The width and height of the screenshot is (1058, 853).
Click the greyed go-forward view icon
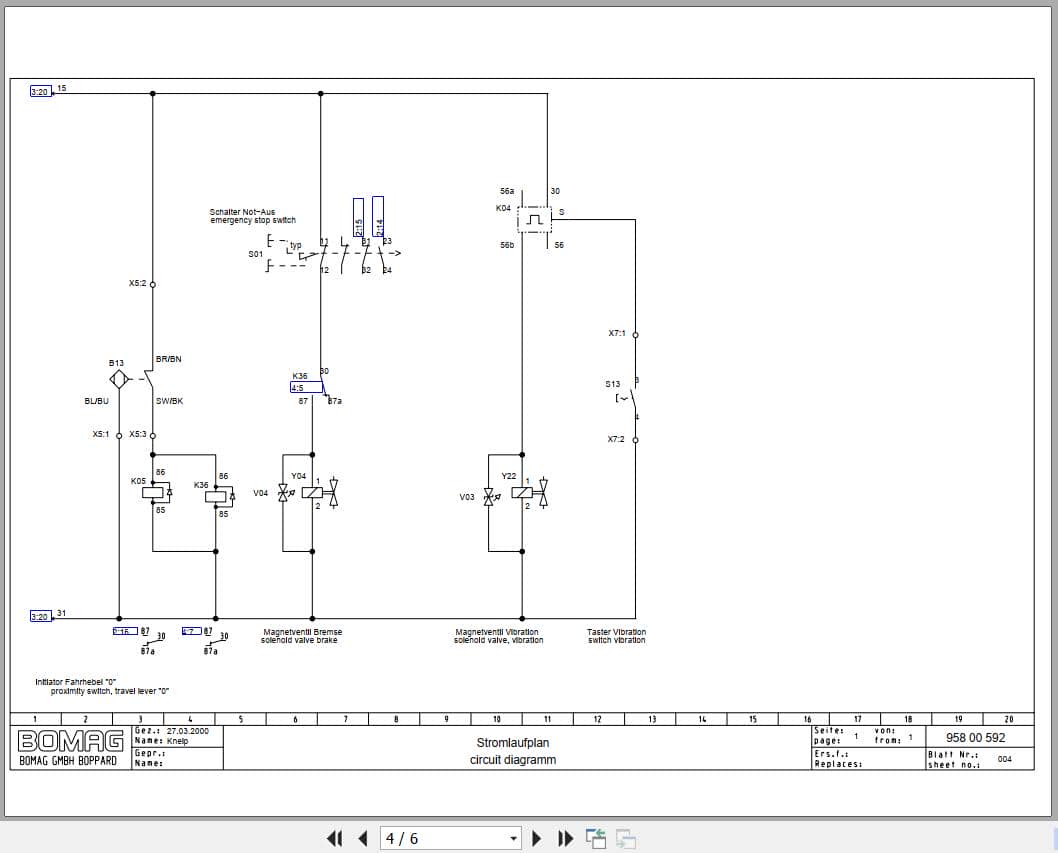[x=625, y=839]
